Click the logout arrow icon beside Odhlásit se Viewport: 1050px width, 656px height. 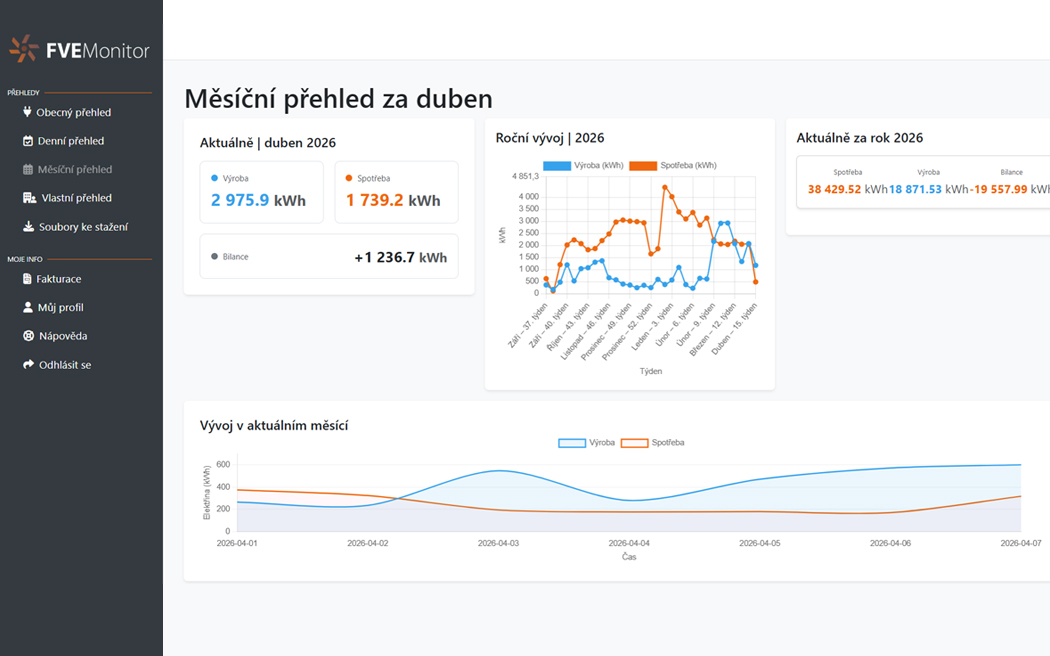point(28,365)
